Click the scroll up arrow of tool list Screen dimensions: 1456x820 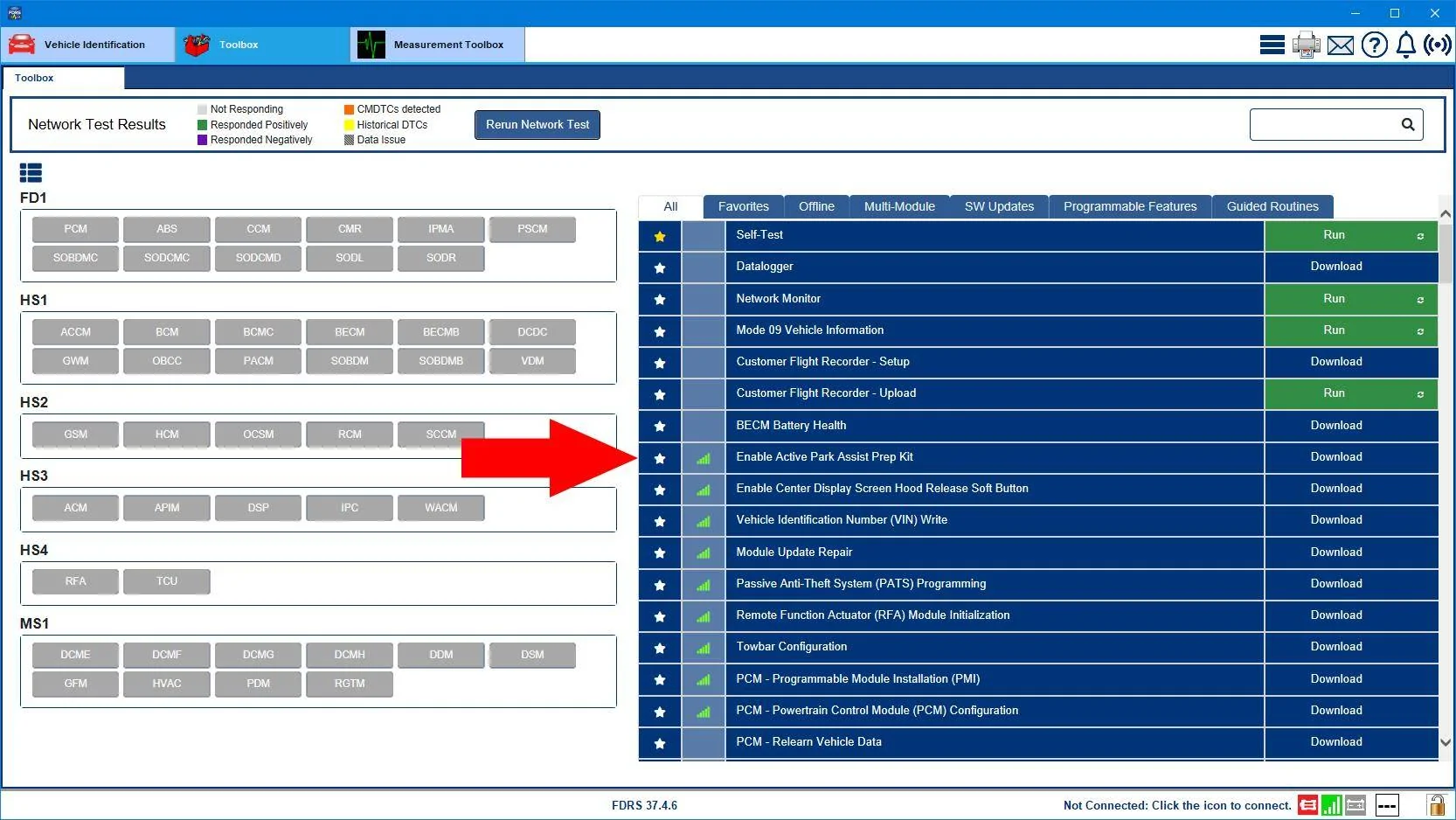tap(1446, 213)
